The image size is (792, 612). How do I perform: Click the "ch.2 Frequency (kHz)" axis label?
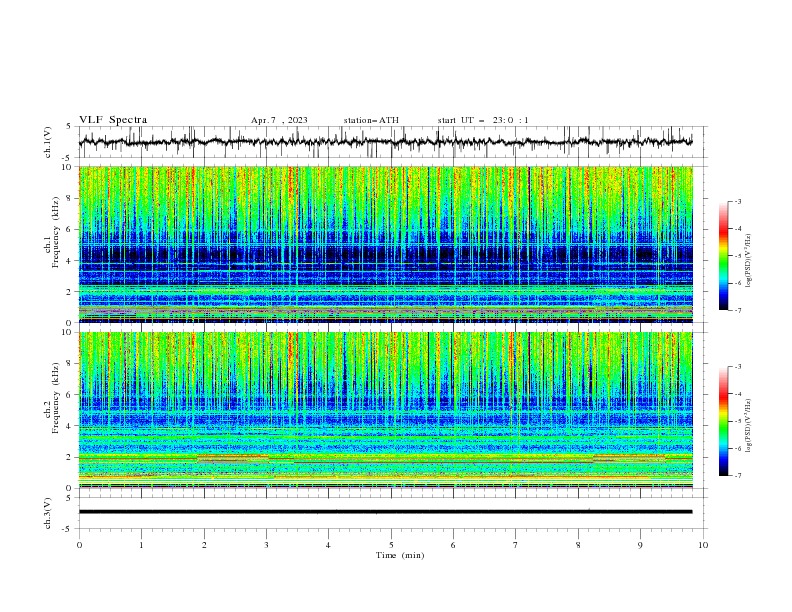click(x=52, y=398)
